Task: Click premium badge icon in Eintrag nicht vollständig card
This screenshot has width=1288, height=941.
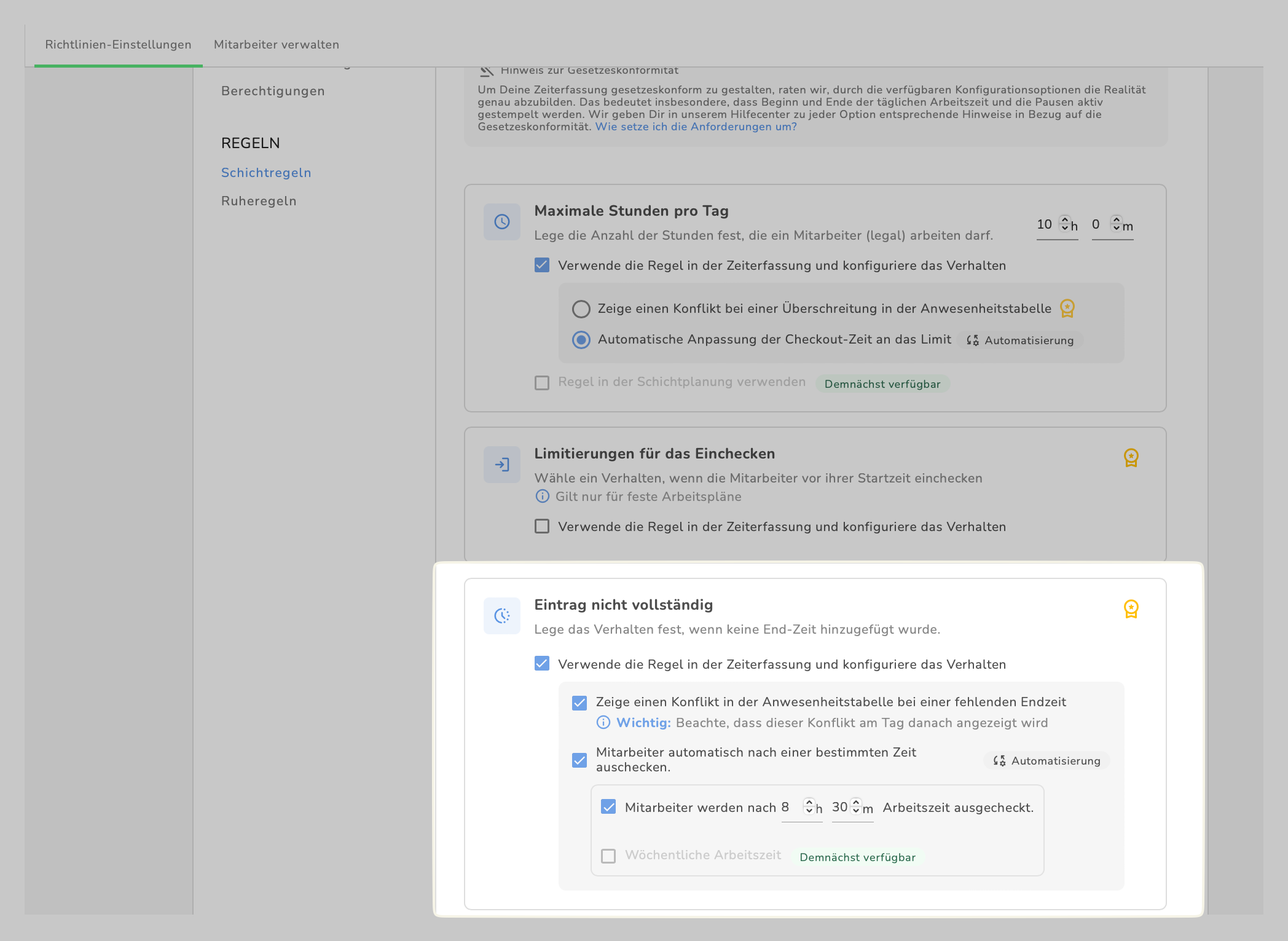Action: coord(1131,608)
